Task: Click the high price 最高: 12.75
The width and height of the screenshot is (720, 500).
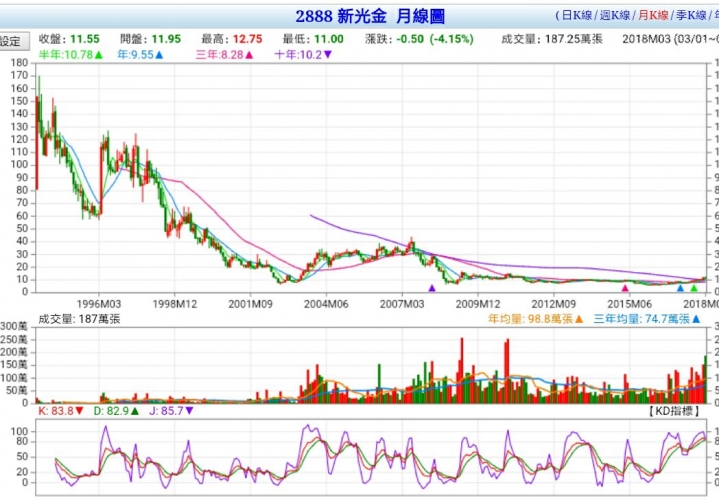Action: (x=231, y=39)
